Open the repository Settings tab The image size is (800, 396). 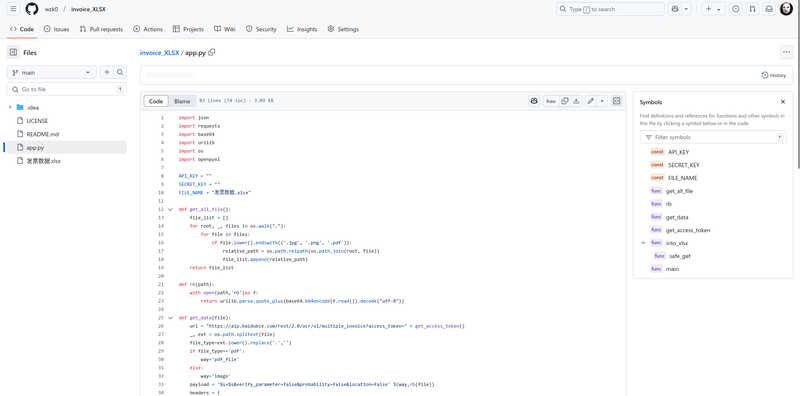coord(343,29)
